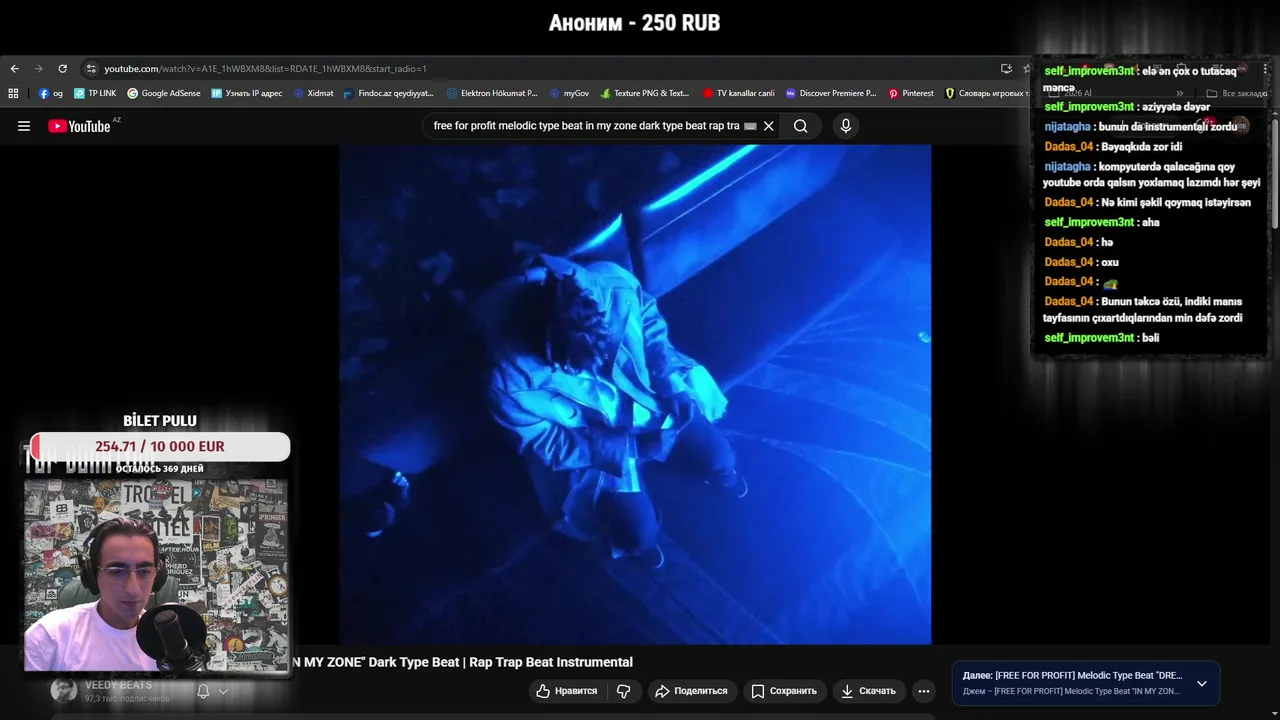1280x720 pixels.
Task: Open the Texture PNG bookmark
Action: pos(645,93)
